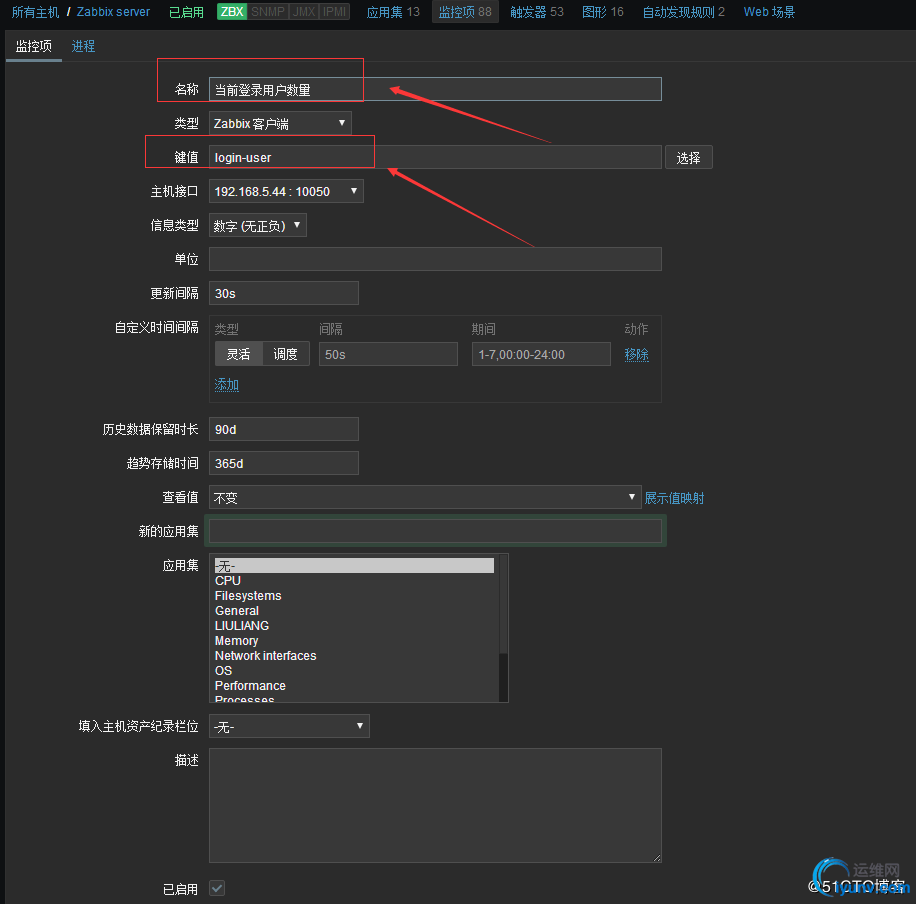Focus the 趋势存储时间 365d field

click(283, 463)
